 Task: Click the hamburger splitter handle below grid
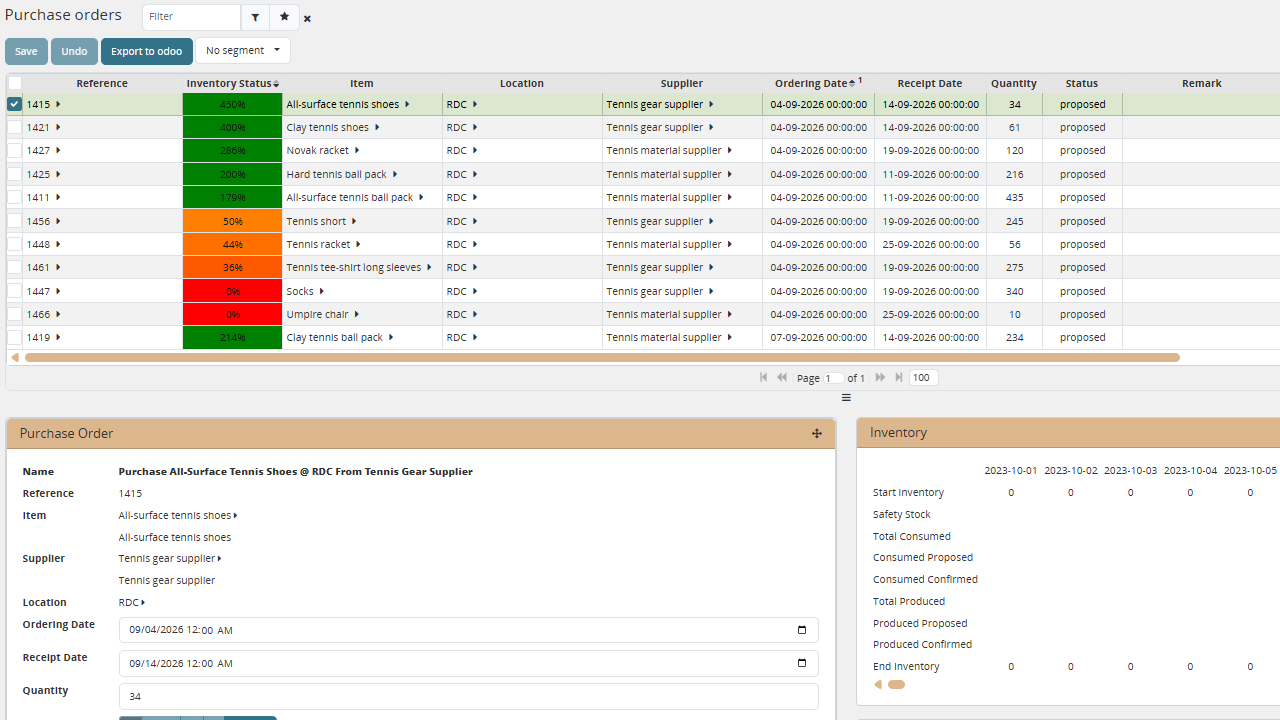[x=846, y=398]
